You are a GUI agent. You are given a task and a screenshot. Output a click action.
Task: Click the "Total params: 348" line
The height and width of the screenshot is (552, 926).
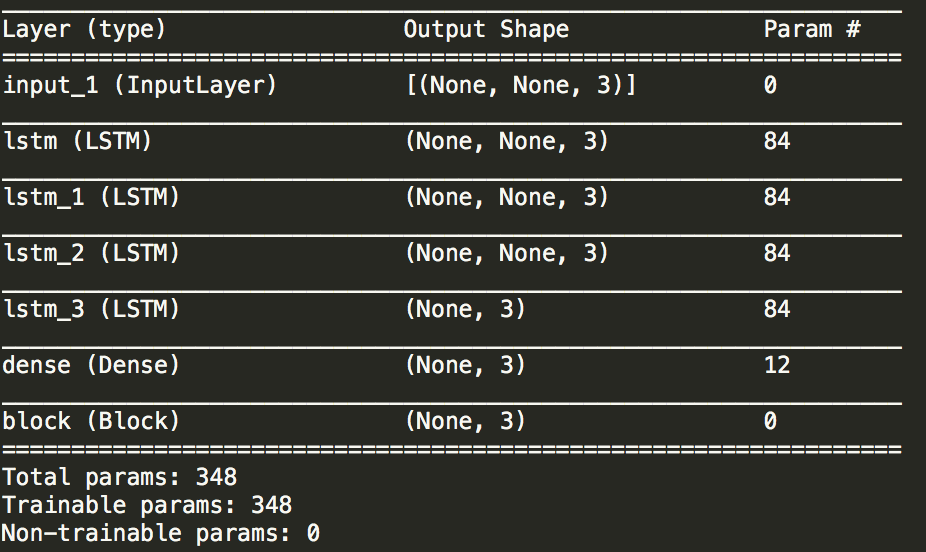(120, 476)
